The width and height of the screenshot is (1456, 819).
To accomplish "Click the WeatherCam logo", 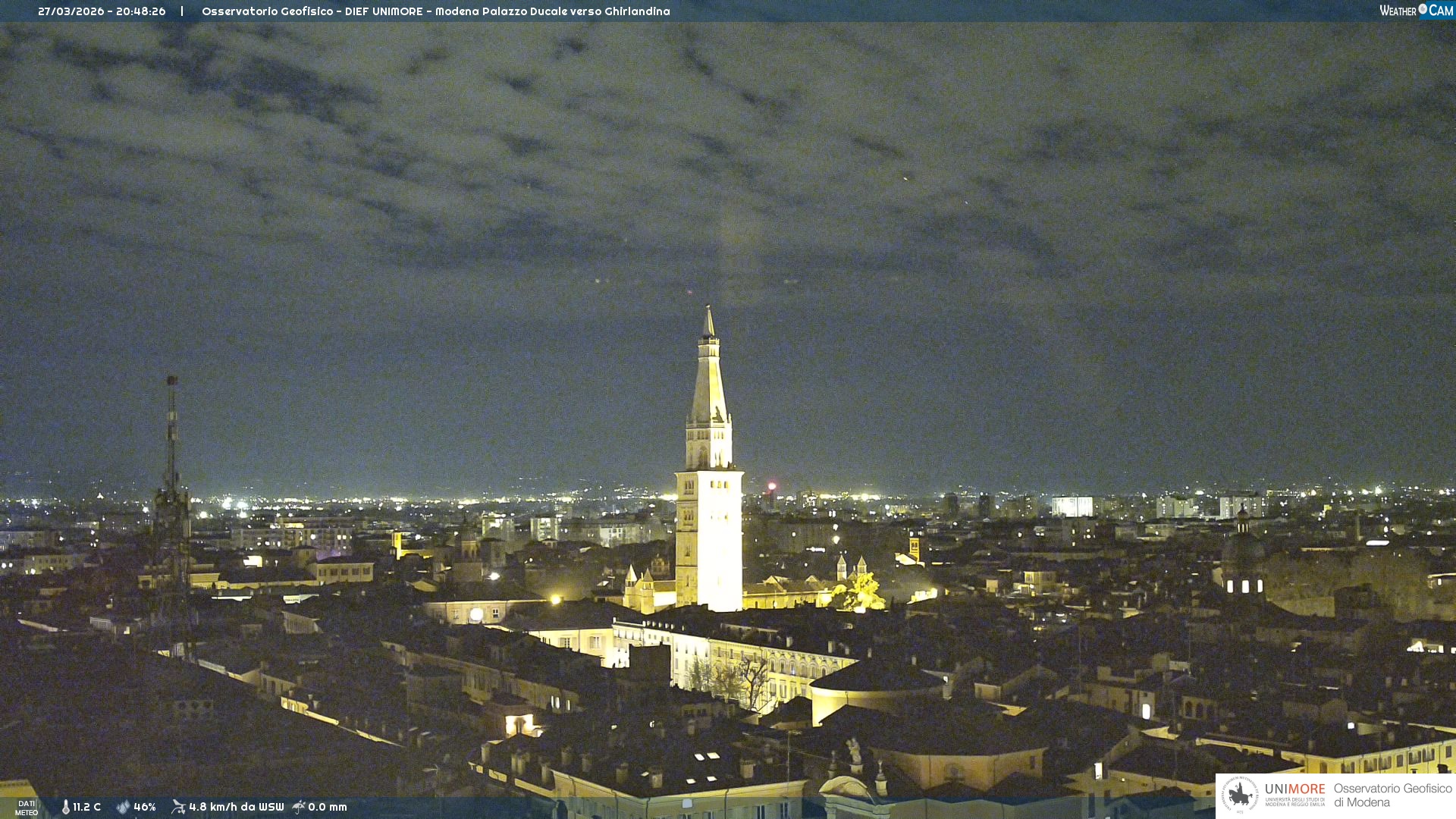I will 1416,11.
